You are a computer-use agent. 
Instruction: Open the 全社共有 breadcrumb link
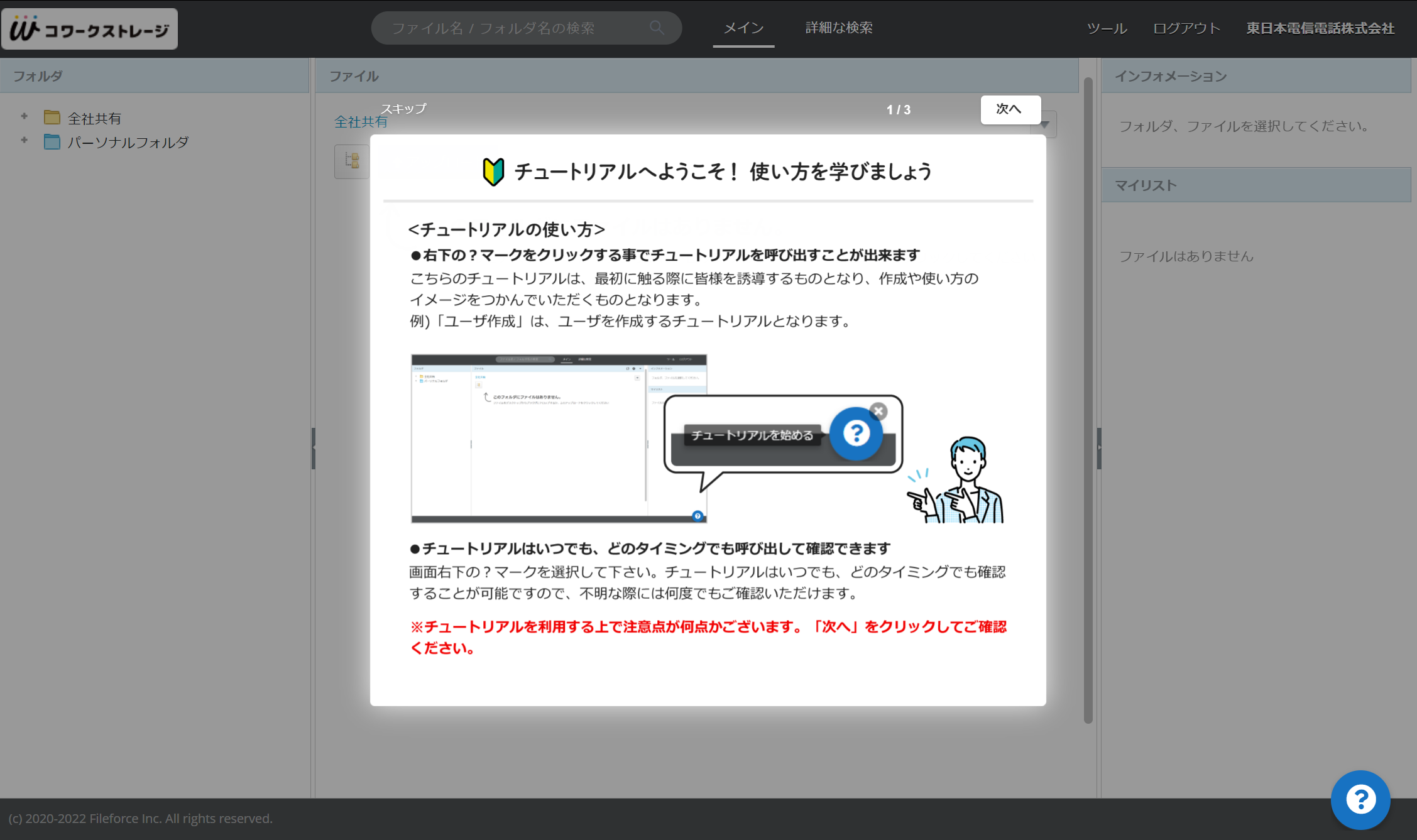coord(361,123)
